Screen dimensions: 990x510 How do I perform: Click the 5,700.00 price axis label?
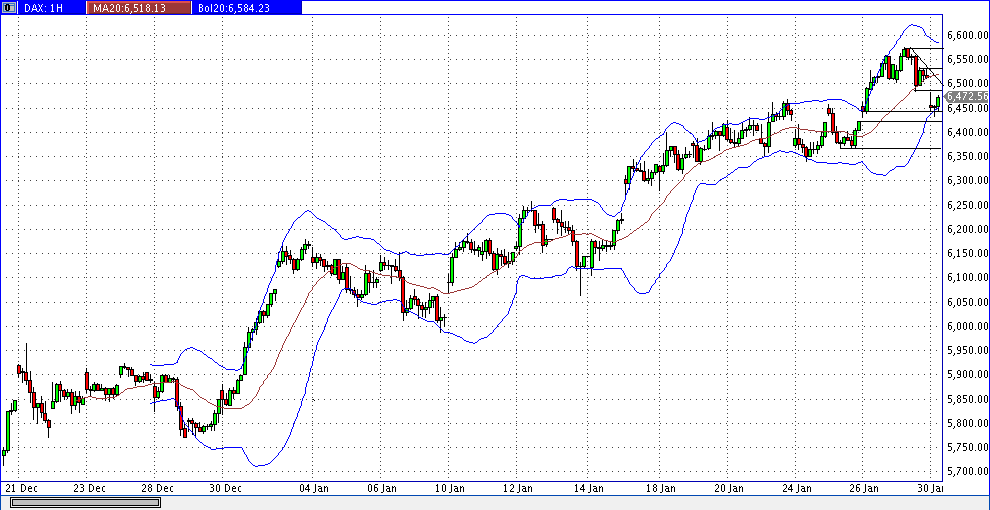(967, 471)
